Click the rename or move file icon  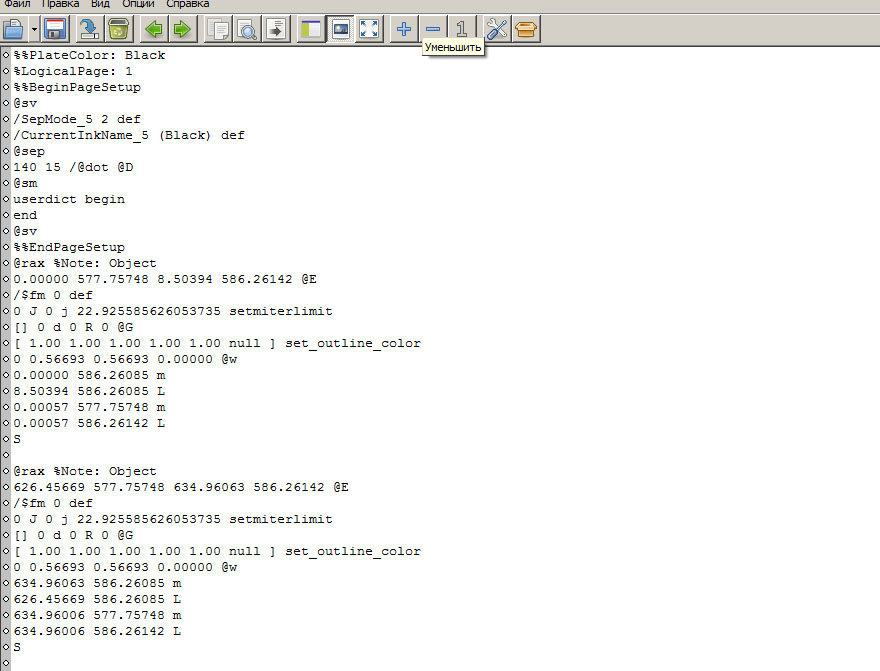[x=89, y=29]
